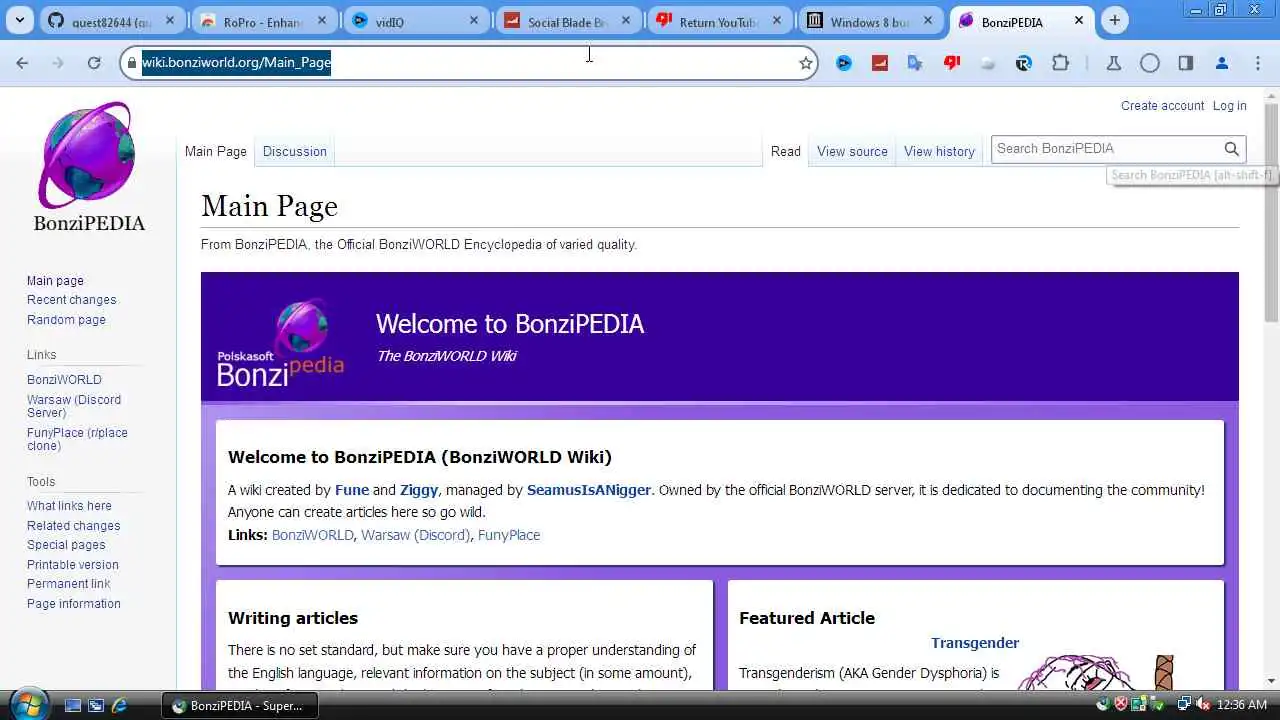Open a new tab with the plus button
1280x720 pixels.
click(1115, 20)
